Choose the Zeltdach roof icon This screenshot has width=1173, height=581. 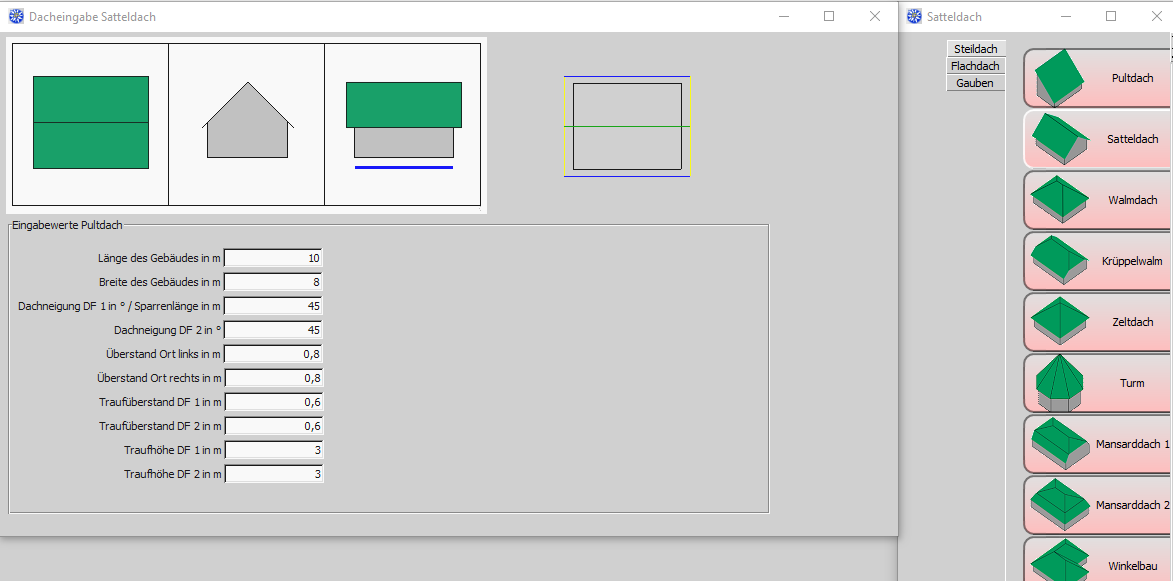(1097, 322)
